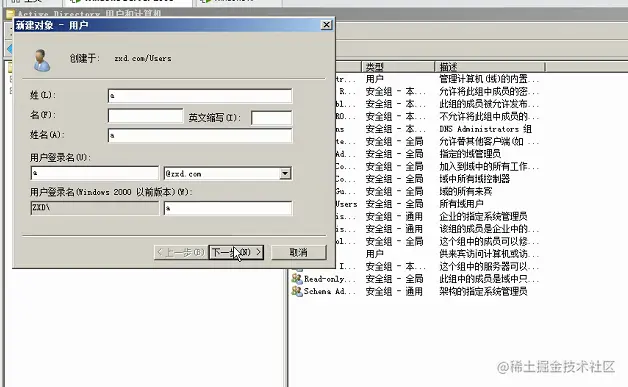
Task: Focus the 姓名(A) full name field
Action: pos(200,135)
